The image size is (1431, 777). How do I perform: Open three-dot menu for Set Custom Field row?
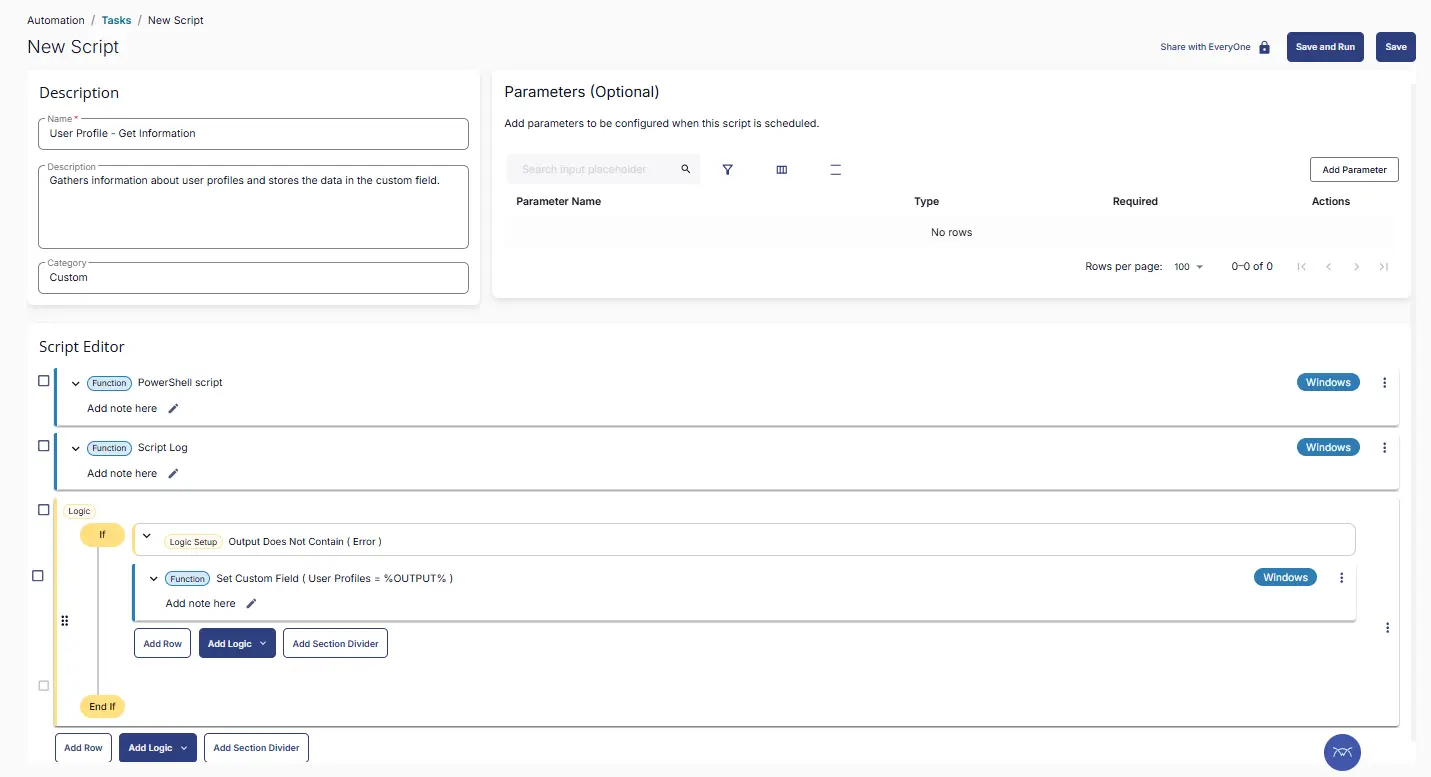(1341, 578)
